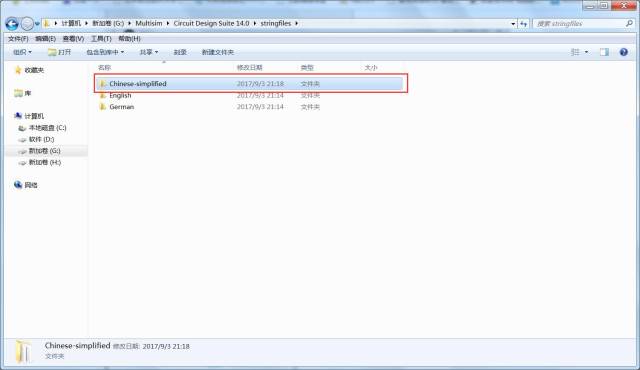Viewport: 640px width, 370px height.
Task: Select the Chinese-simplified folder name
Action: (138, 84)
